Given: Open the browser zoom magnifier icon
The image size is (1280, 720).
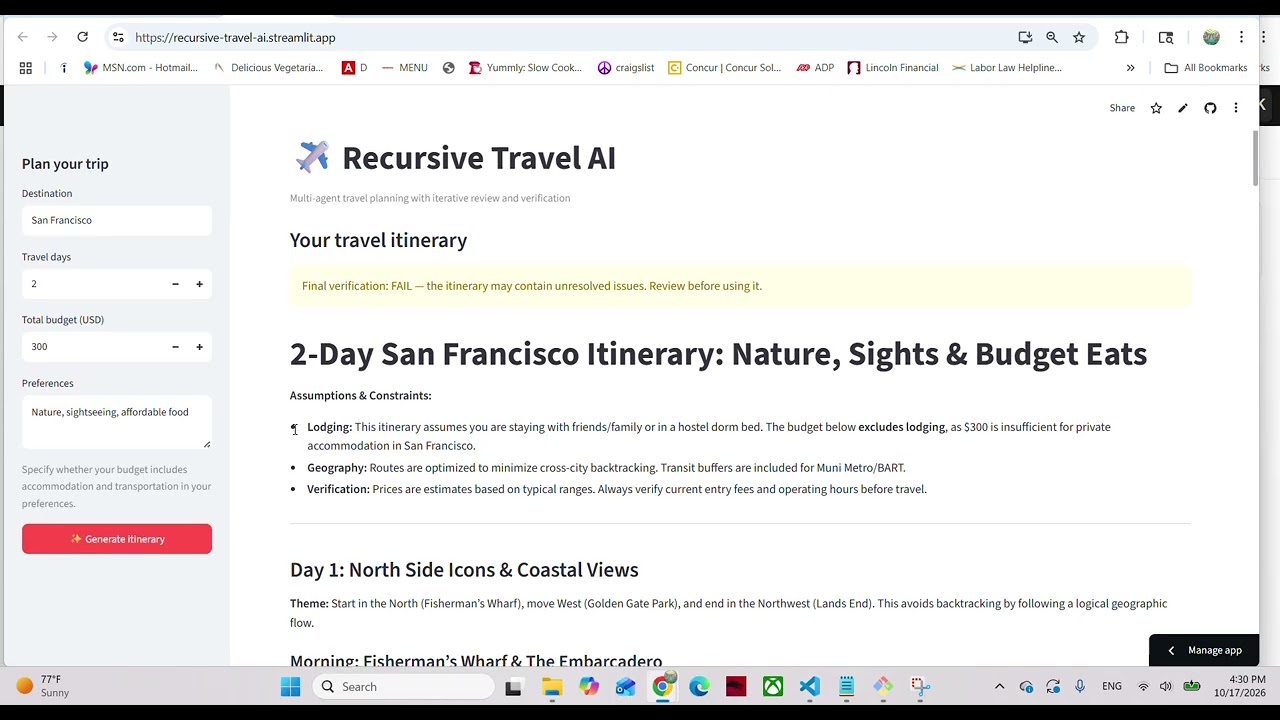Looking at the screenshot, I should pos(1052,37).
